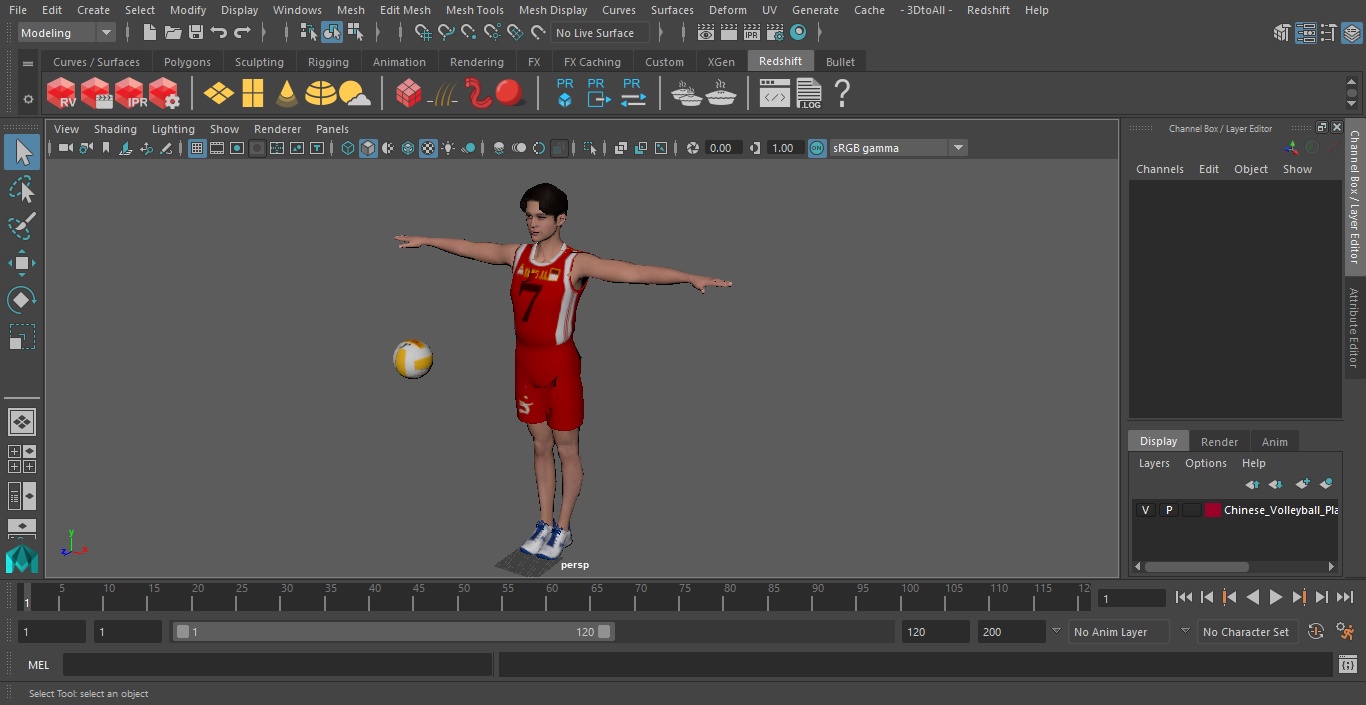Open Redshift script code icon
Screen dimensions: 1366x705
[x=775, y=93]
